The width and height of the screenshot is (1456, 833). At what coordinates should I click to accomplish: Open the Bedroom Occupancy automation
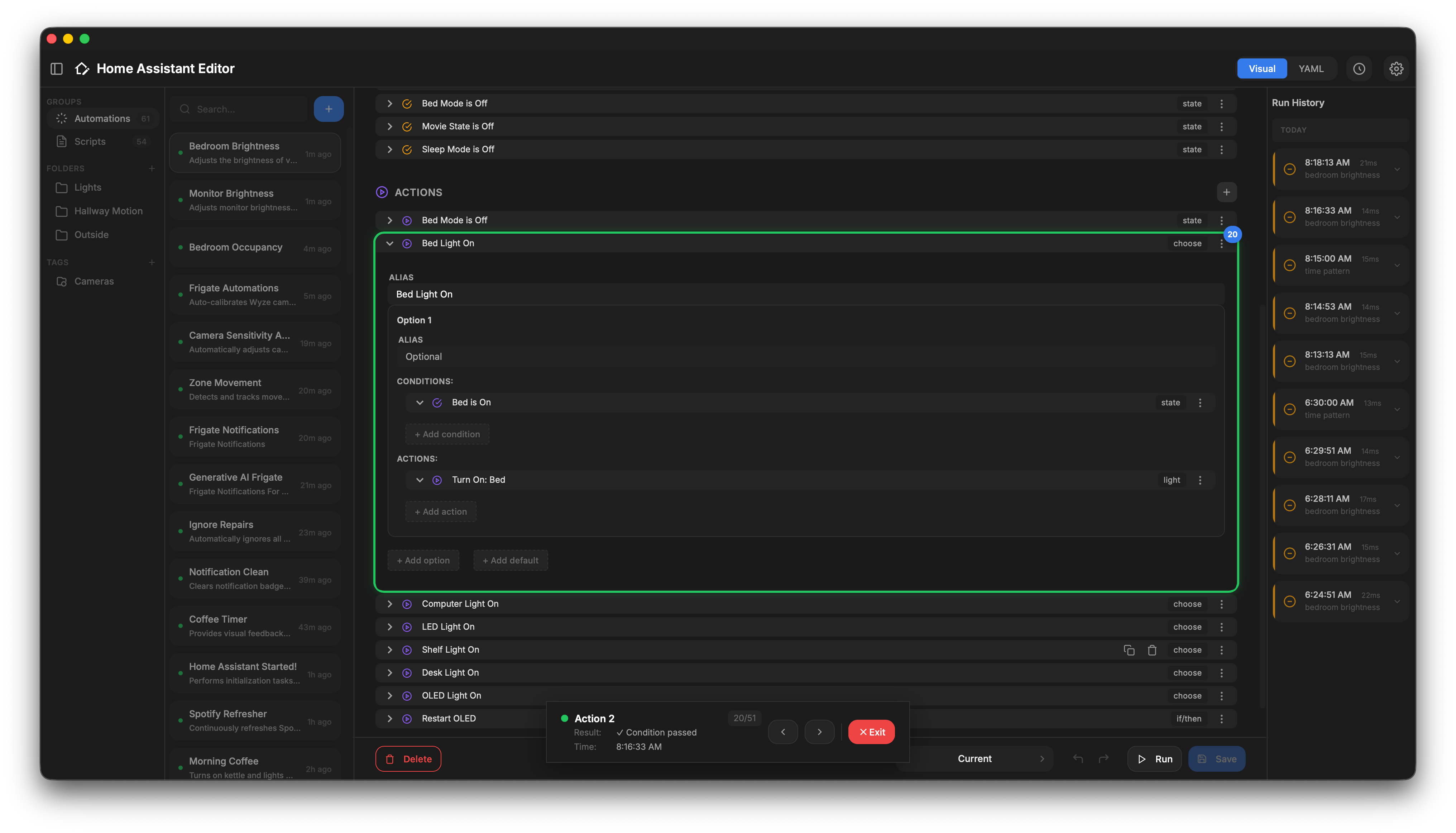255,248
